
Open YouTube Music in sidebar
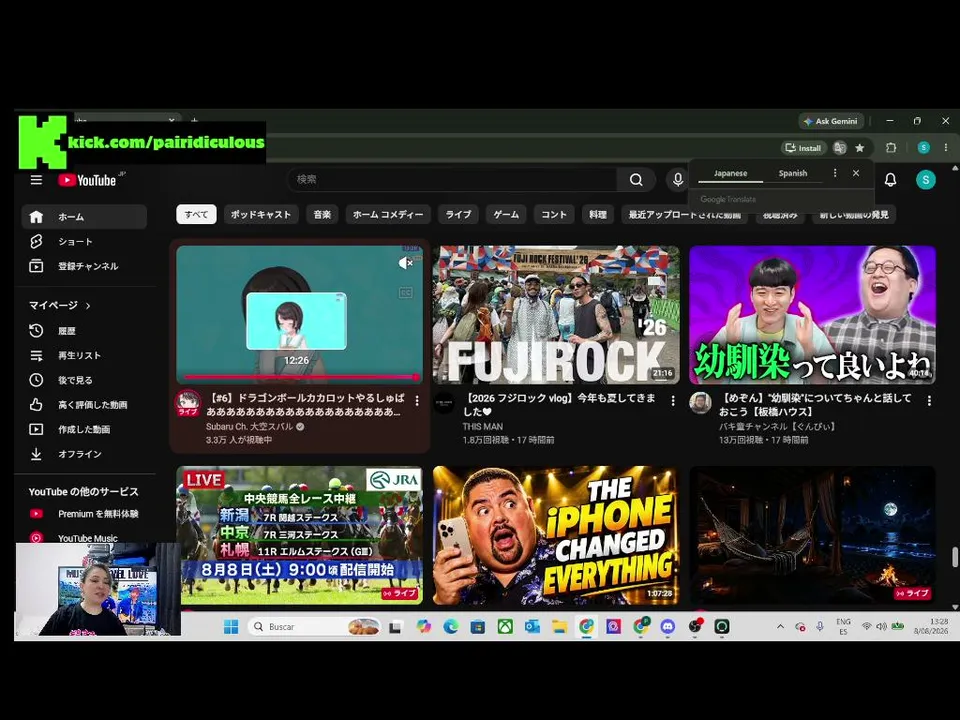84,538
